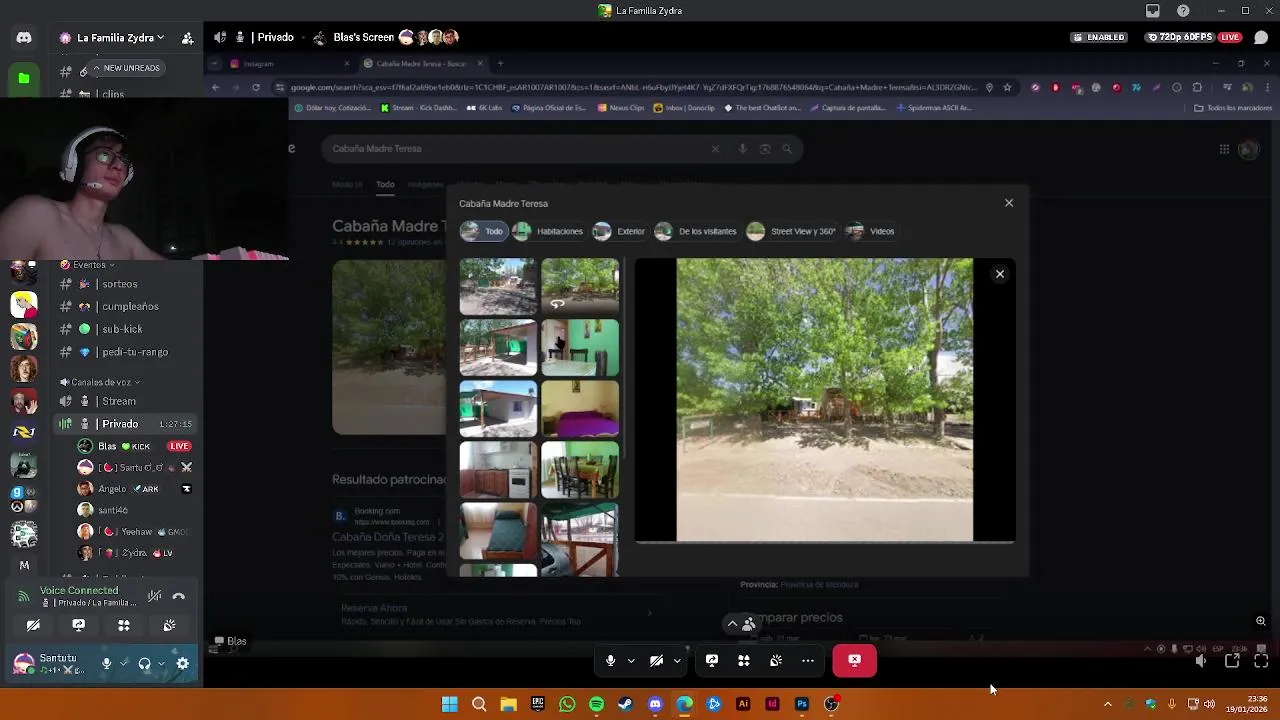Close the Cabaña Madre Teresa gallery dialog
Image resolution: width=1280 pixels, height=720 pixels.
(1009, 203)
